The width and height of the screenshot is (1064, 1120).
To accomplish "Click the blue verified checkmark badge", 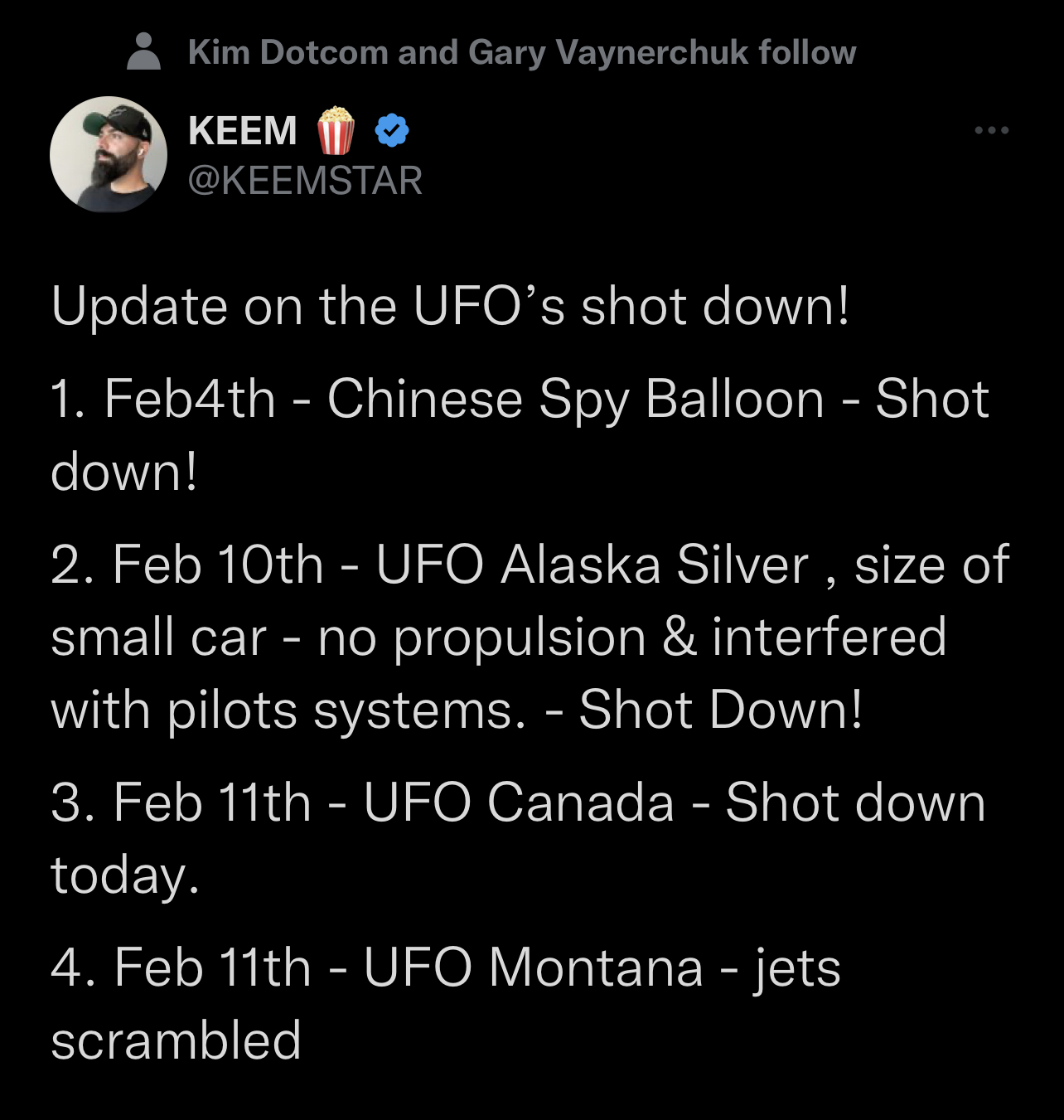I will [x=391, y=130].
